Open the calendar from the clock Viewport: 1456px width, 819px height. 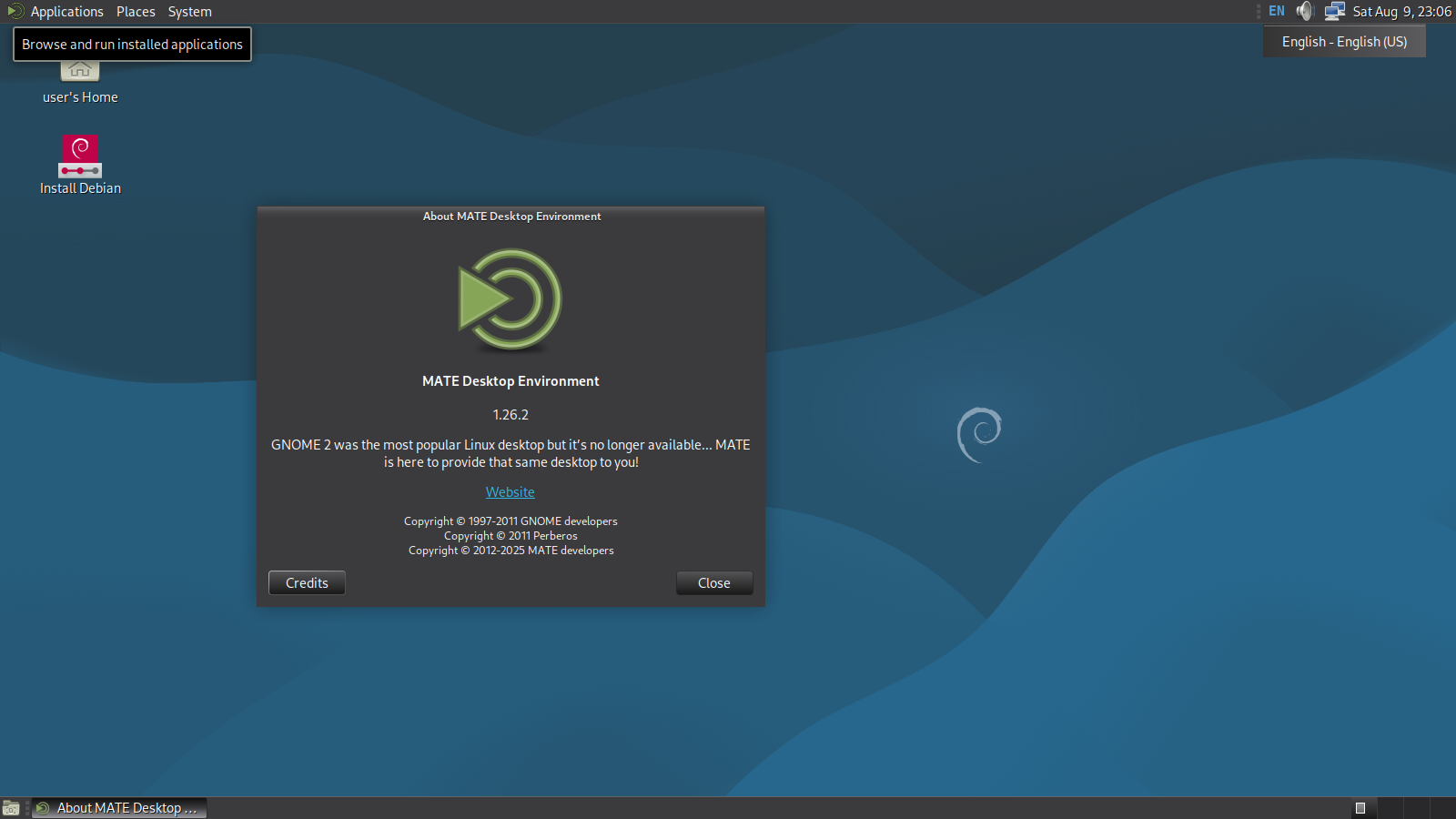[1401, 12]
